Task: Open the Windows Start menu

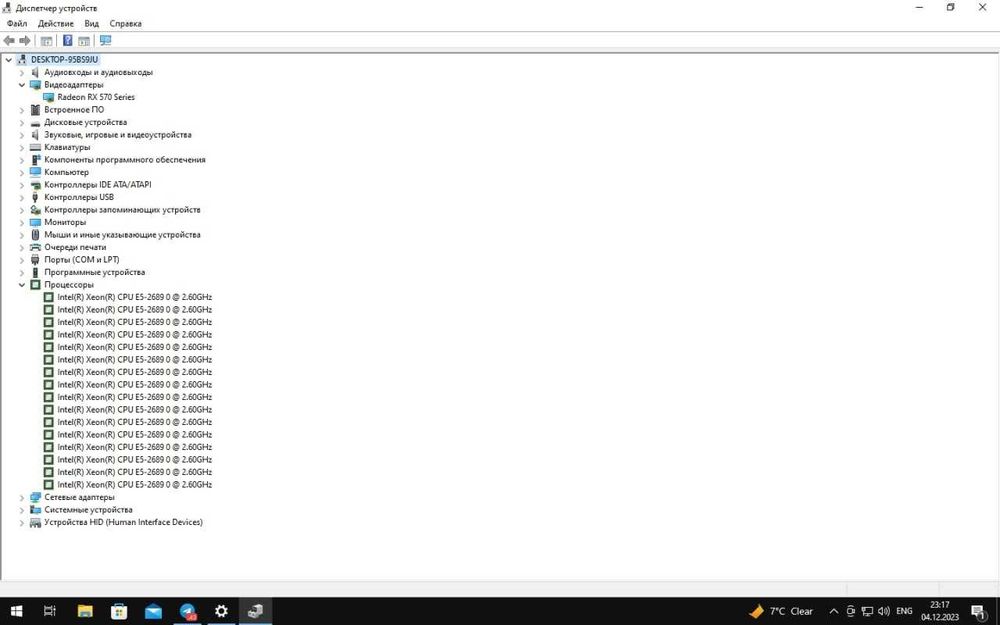Action: tap(17, 611)
